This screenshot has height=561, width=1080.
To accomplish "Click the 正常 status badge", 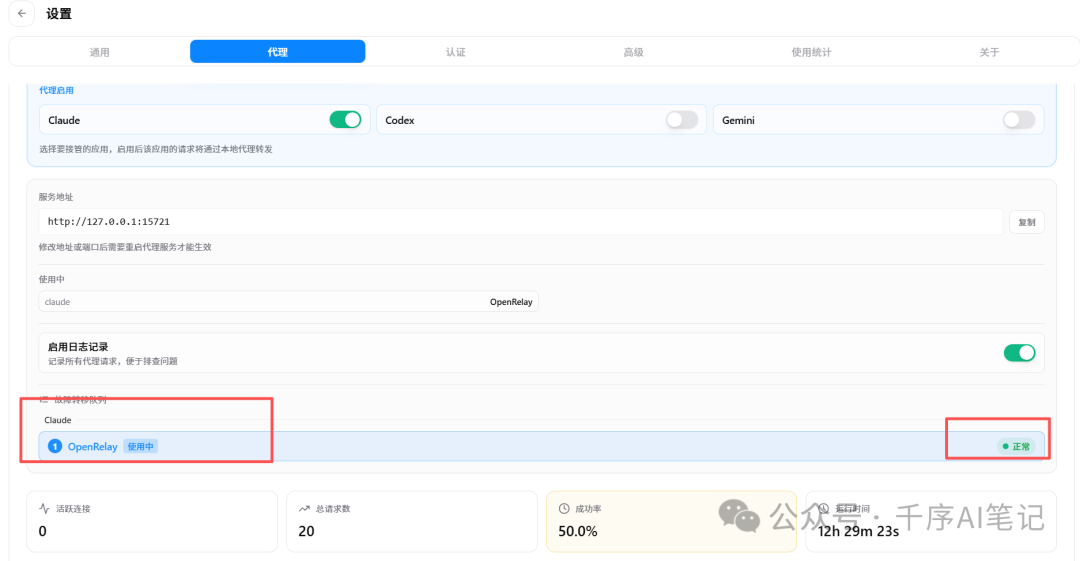I will click(x=1016, y=447).
